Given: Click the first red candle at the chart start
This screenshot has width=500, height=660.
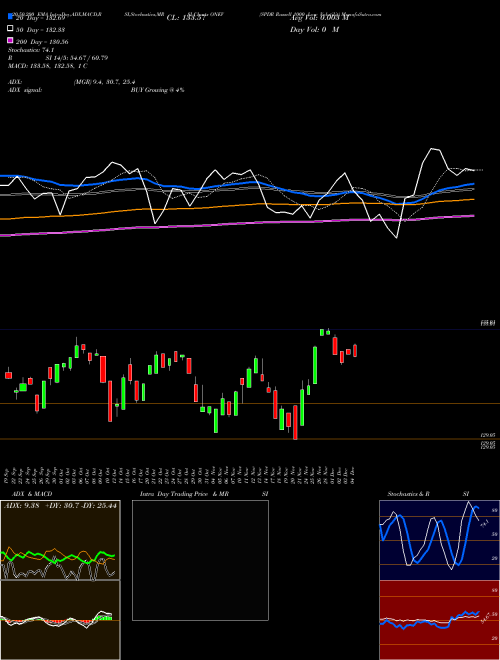Looking at the screenshot, I should tap(8, 375).
